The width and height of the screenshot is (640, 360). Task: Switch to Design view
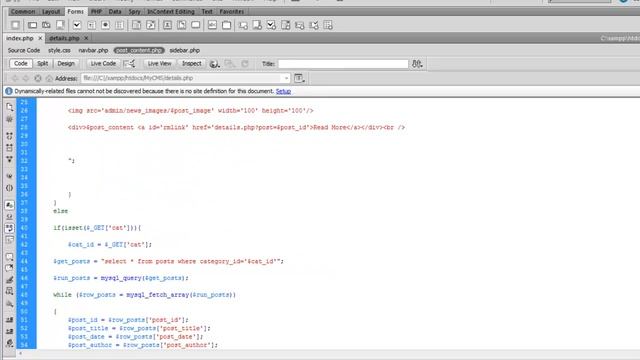coord(66,64)
